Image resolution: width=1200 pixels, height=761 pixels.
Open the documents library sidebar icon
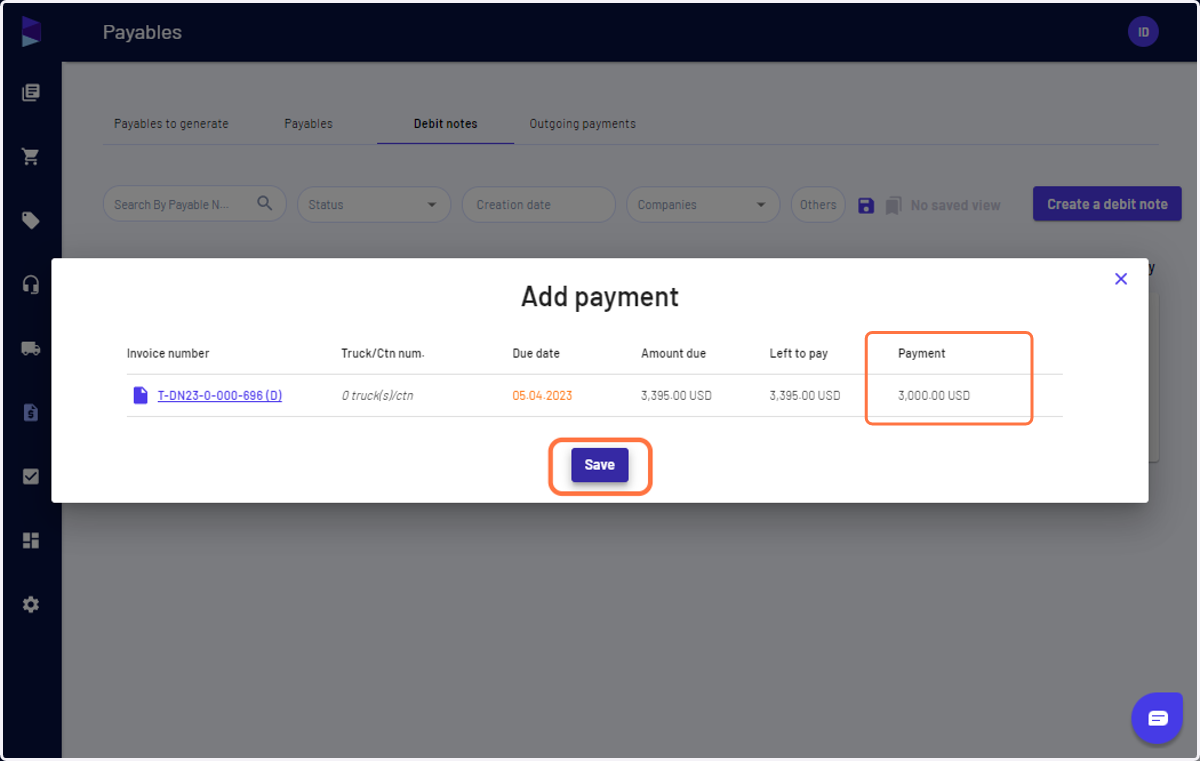31,93
